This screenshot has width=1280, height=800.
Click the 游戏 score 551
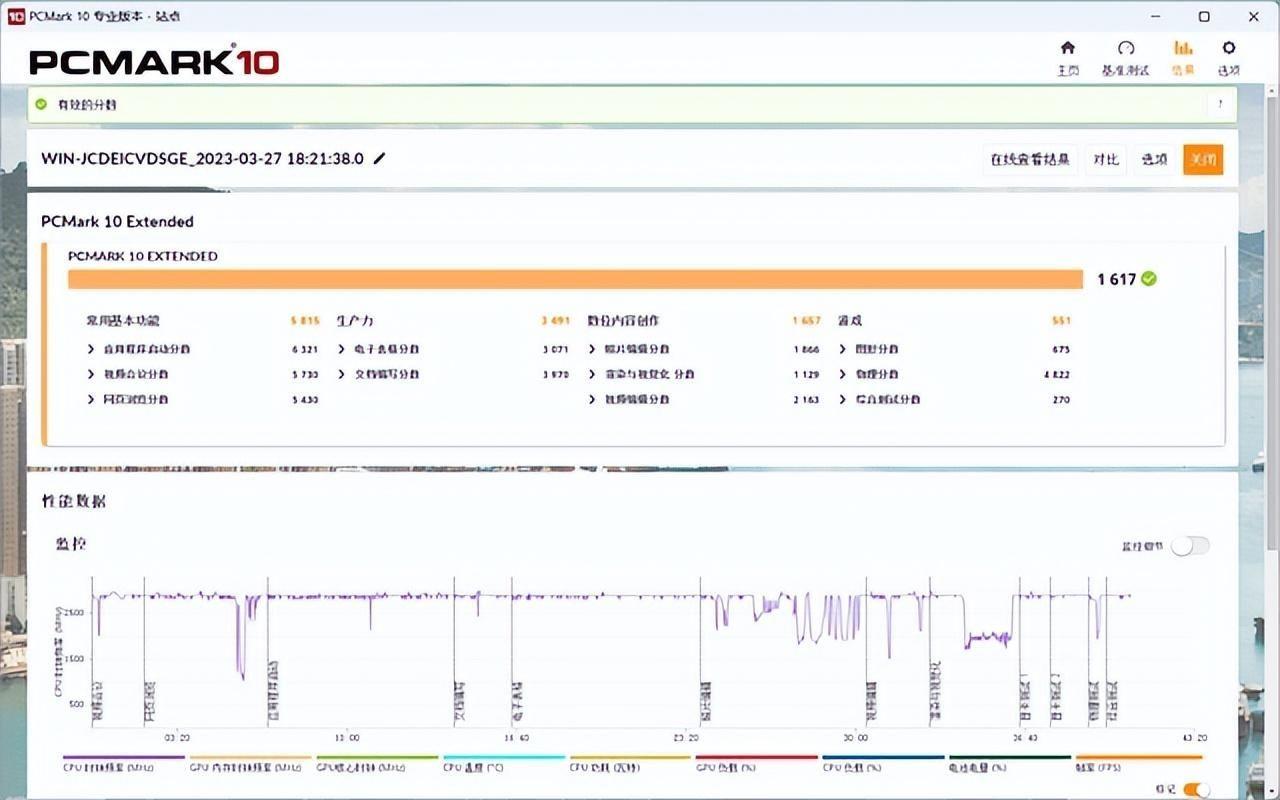point(1061,321)
